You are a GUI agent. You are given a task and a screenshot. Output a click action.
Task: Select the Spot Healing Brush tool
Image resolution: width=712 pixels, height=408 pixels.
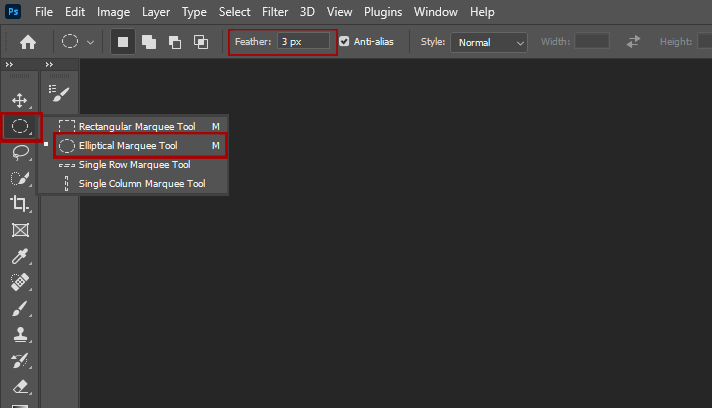(20, 282)
